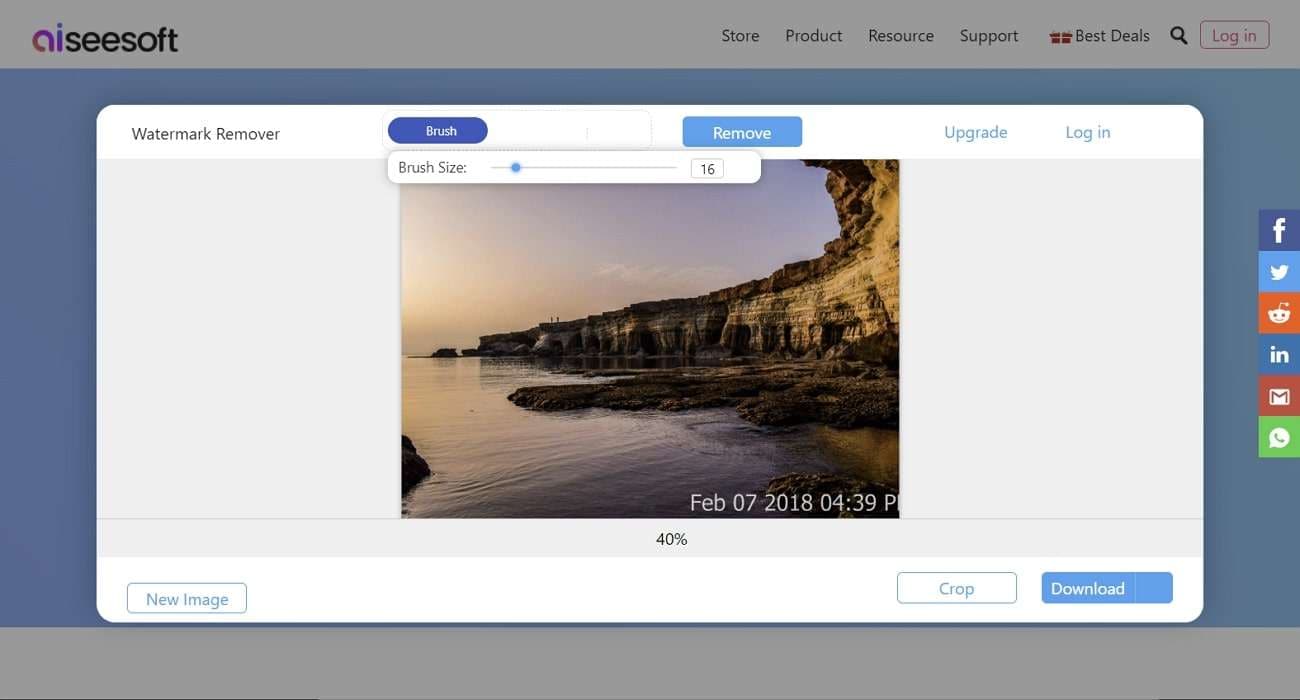1300x700 pixels.
Task: Open the Support menu
Action: [x=988, y=33]
